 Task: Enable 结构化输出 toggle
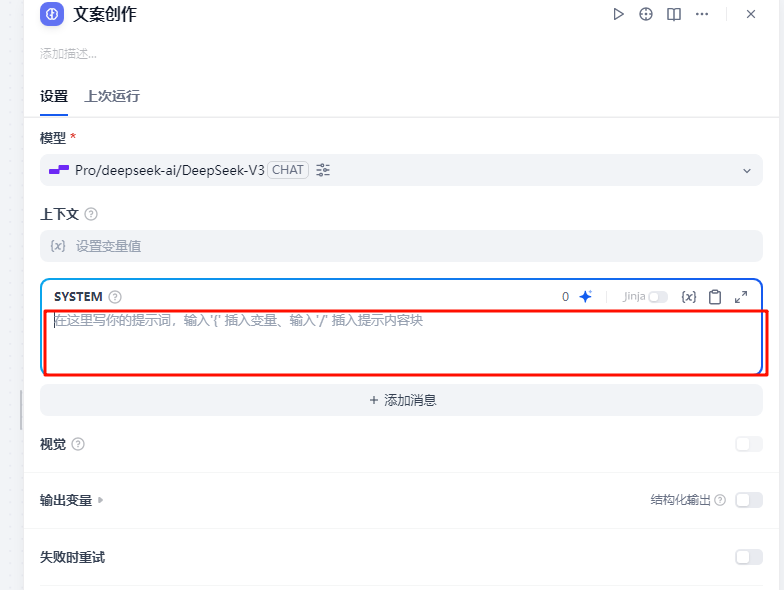pos(748,500)
